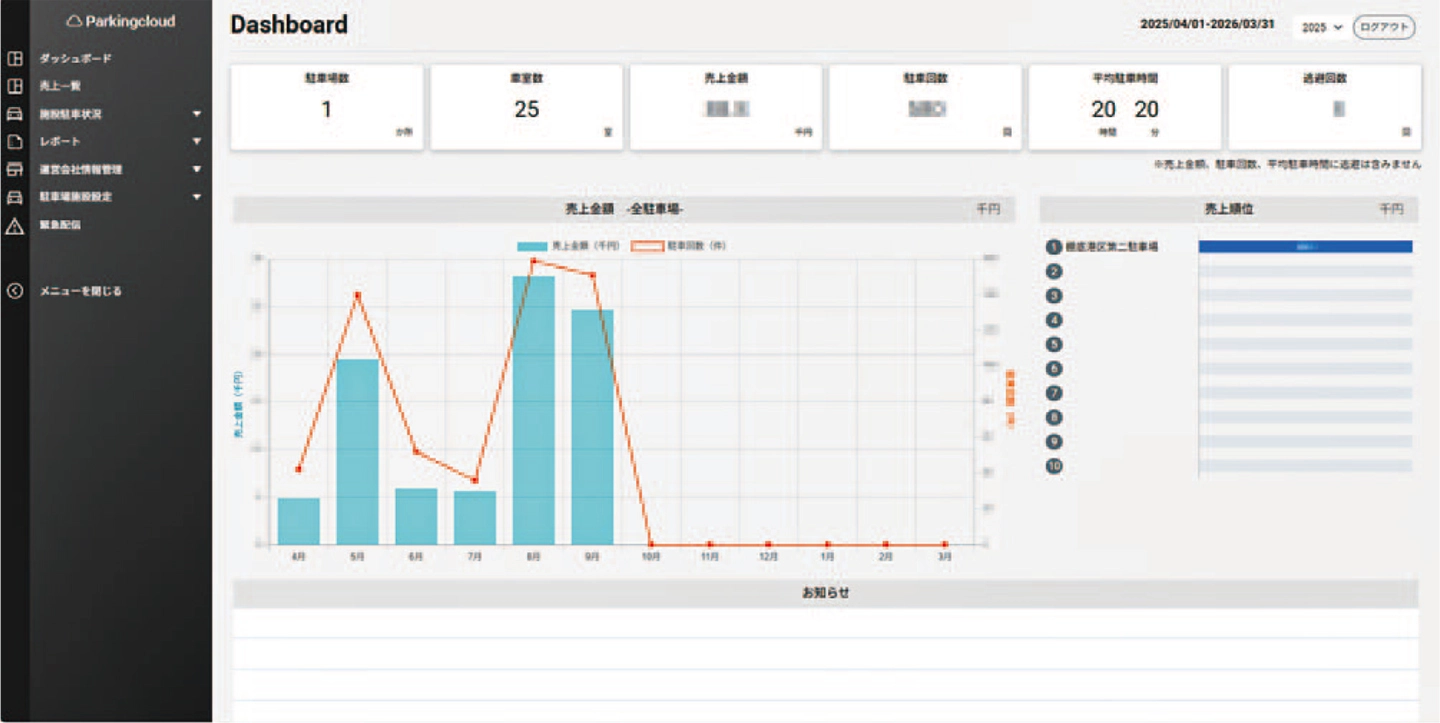Expand the 運営会社情報管理 submenu arrow
This screenshot has width=1440, height=723.
(x=197, y=170)
